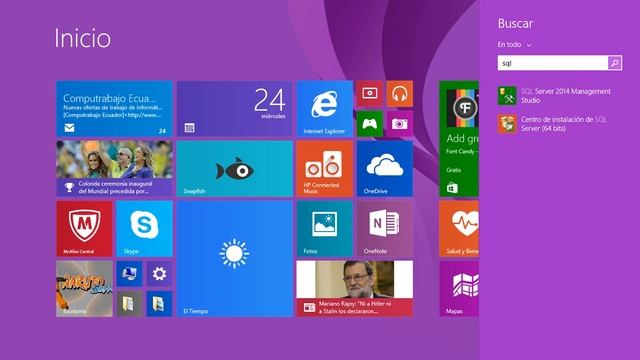Screen dimensions: 640x360
Task: Open the Fotos tile
Action: coord(324,229)
